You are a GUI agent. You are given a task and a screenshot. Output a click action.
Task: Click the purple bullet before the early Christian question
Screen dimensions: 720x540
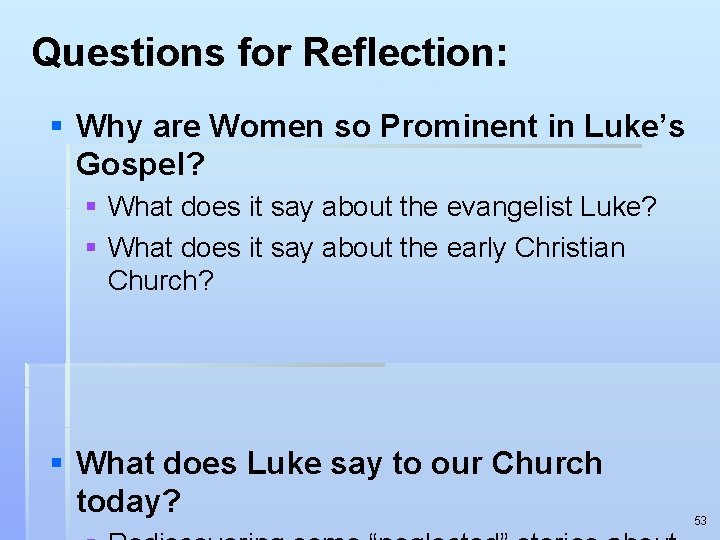tap(91, 248)
